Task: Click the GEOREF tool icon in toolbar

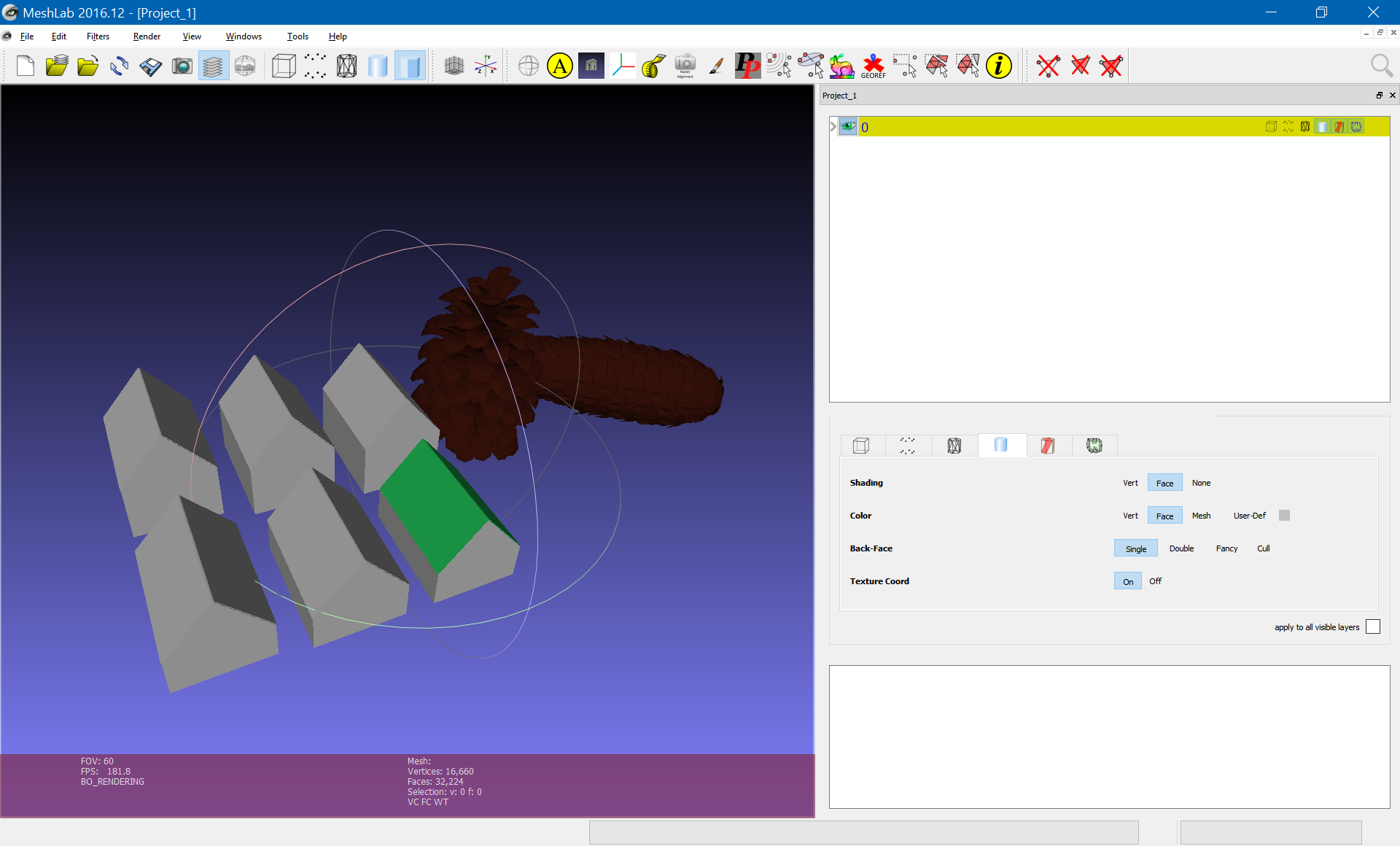Action: pyautogui.click(x=872, y=64)
